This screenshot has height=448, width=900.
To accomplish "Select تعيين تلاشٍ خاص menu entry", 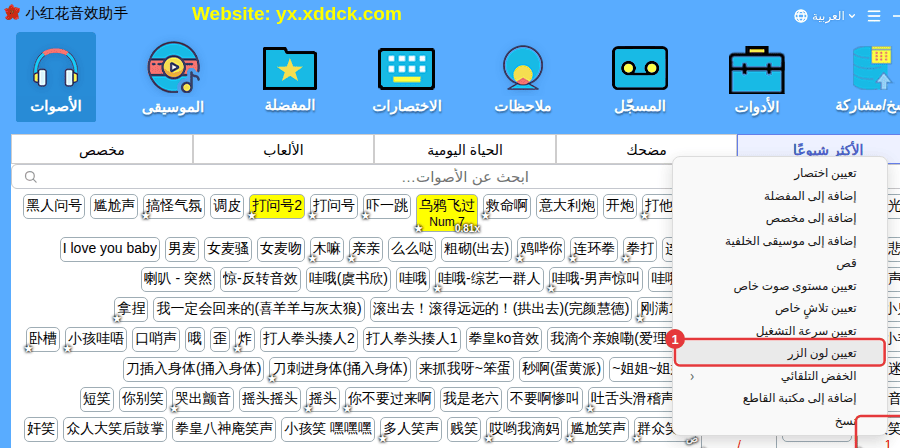I will [779, 309].
